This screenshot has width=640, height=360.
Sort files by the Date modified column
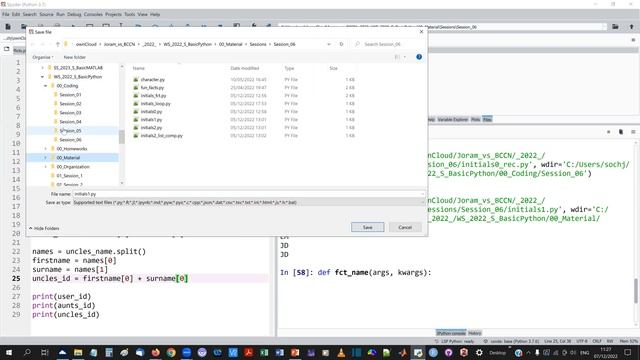click(x=244, y=68)
